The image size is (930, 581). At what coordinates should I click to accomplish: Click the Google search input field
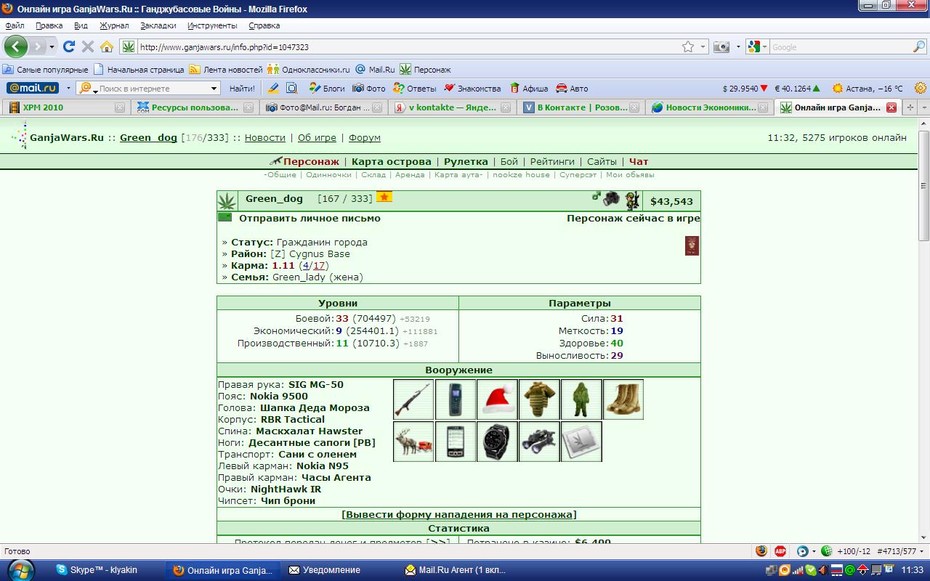pyautogui.click(x=841, y=47)
